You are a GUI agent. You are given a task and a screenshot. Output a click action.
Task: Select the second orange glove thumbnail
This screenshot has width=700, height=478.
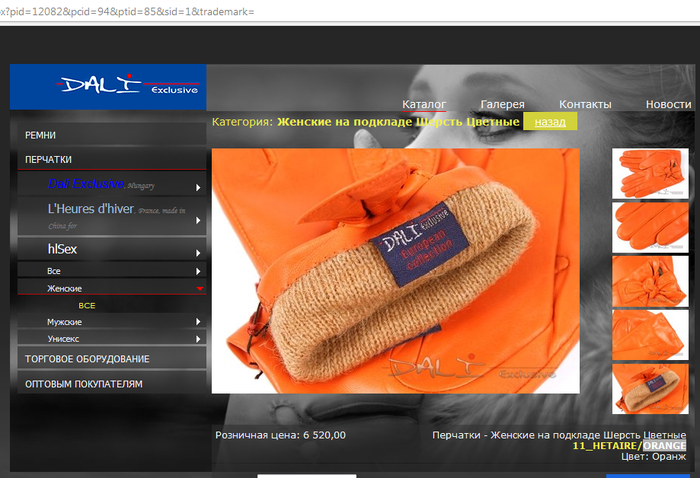pyautogui.click(x=650, y=227)
